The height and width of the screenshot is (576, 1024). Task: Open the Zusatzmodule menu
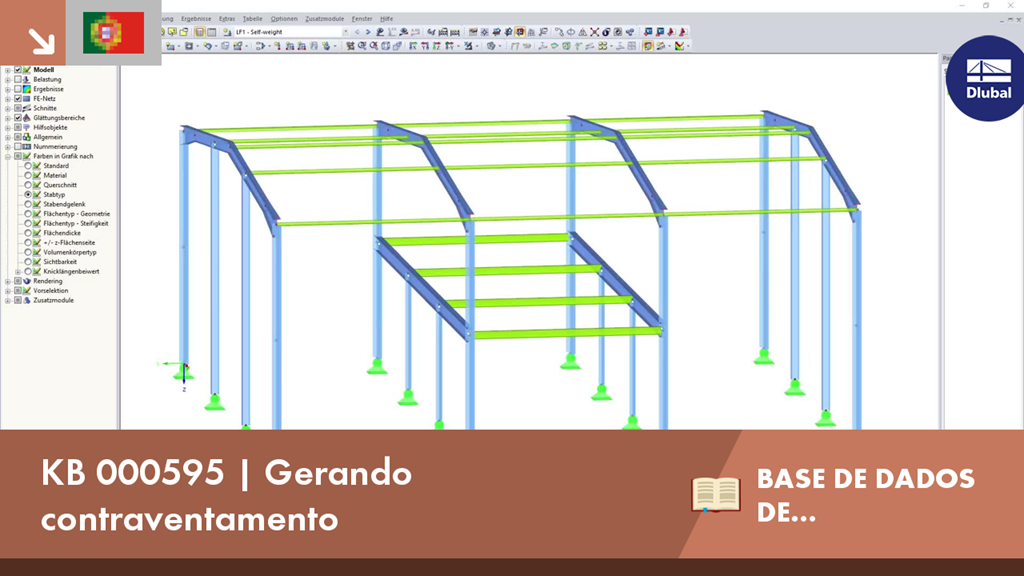point(325,19)
